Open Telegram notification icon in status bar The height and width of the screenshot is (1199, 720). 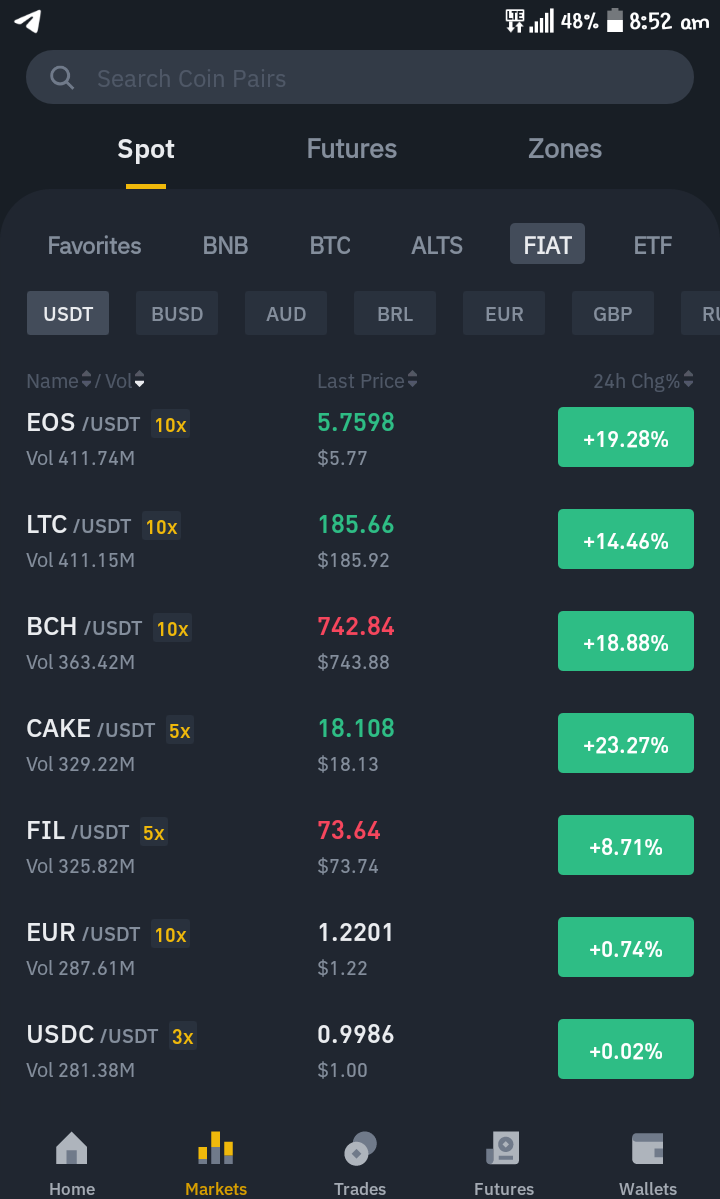(28, 21)
